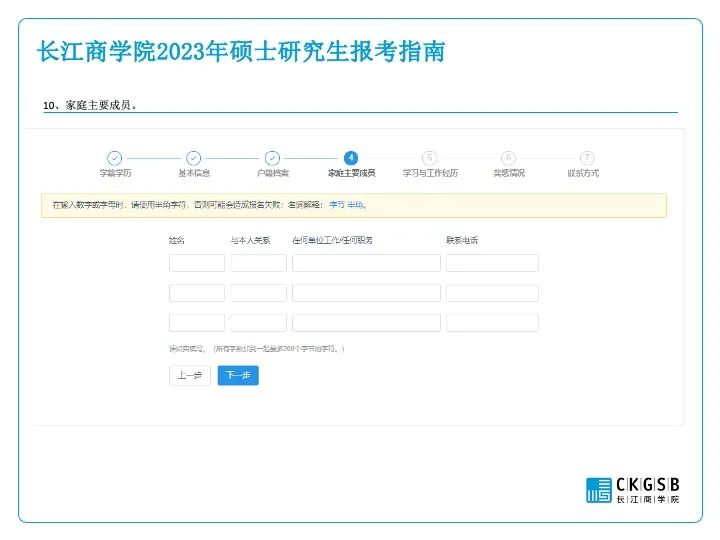Go to the 联系方式 step label
720x540 pixels.
[583, 173]
